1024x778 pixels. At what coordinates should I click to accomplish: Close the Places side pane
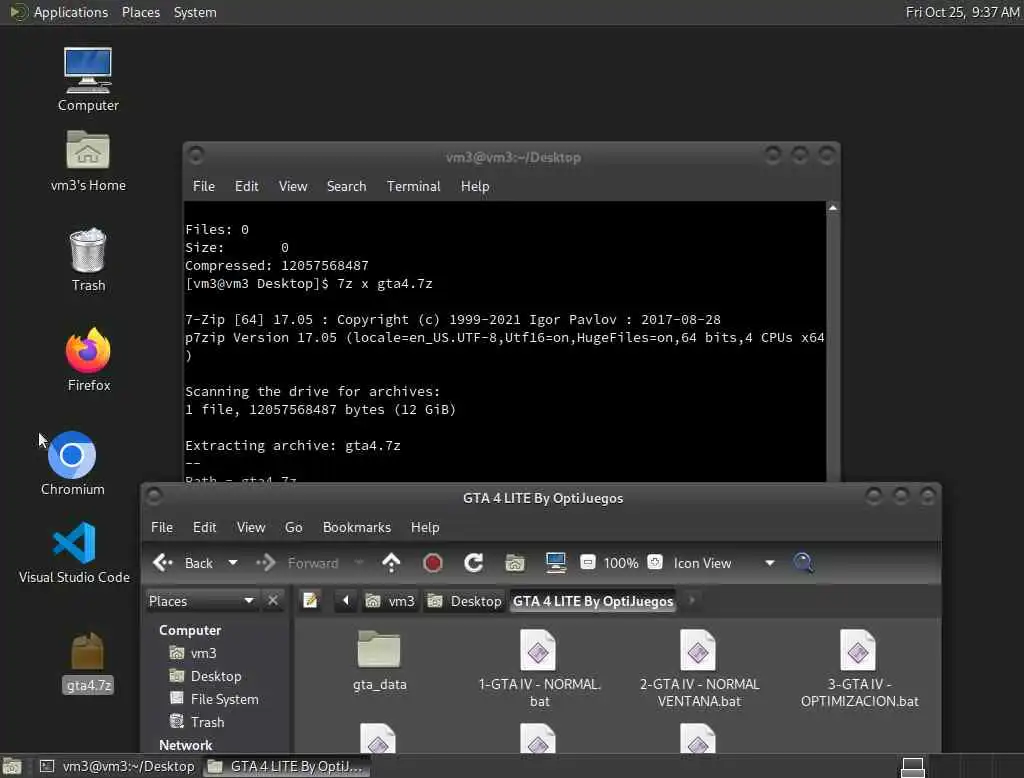click(x=273, y=600)
